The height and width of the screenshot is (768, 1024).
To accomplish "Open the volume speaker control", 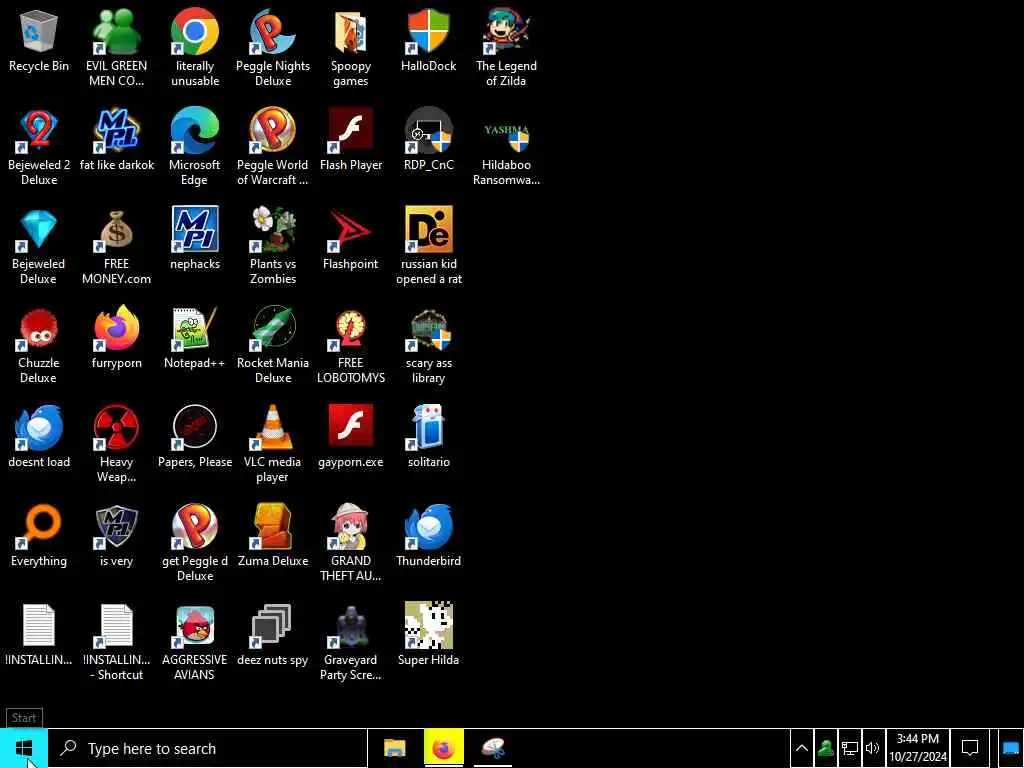I will [872, 748].
